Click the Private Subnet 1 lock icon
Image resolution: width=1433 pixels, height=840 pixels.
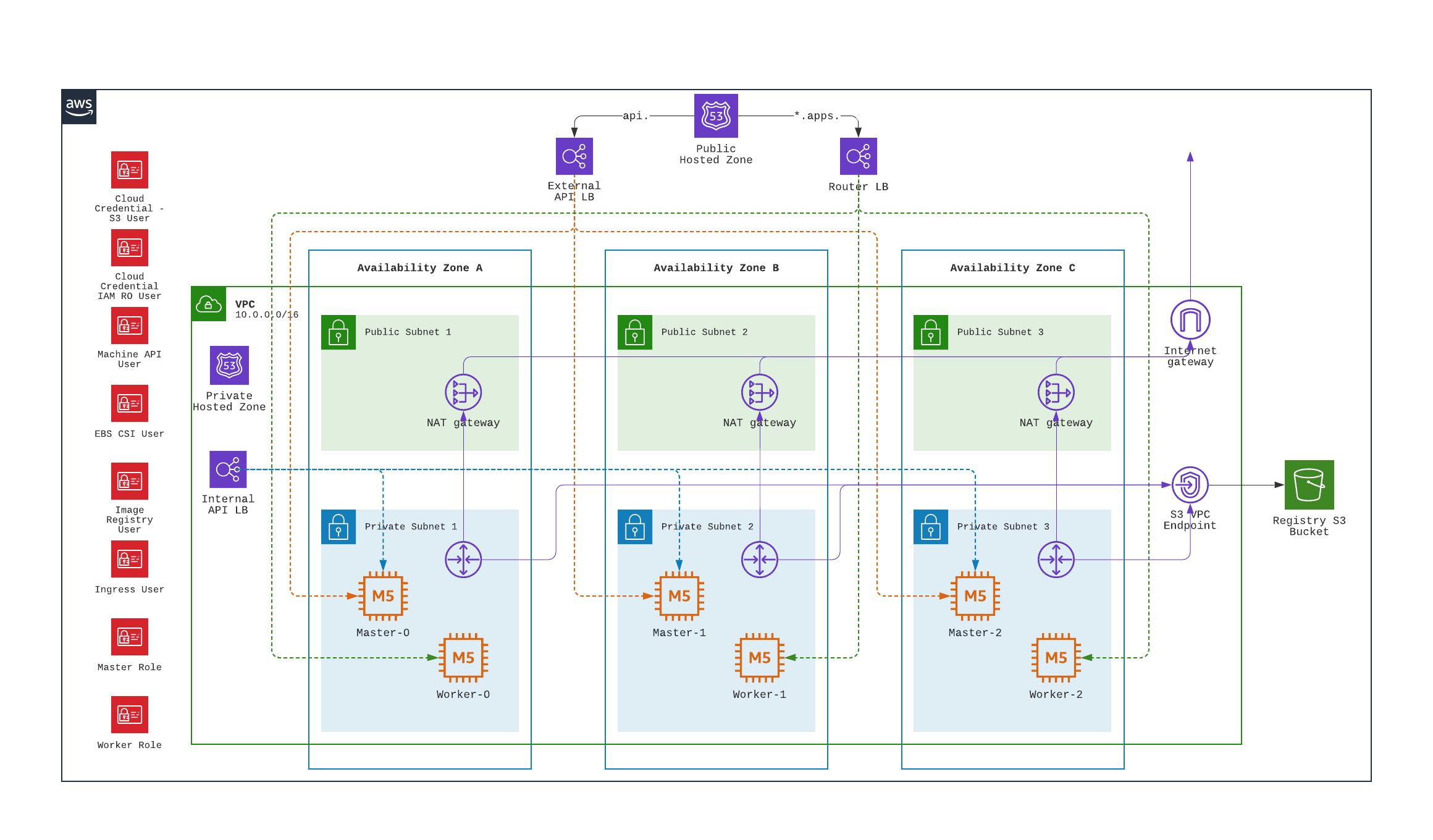[x=338, y=527]
